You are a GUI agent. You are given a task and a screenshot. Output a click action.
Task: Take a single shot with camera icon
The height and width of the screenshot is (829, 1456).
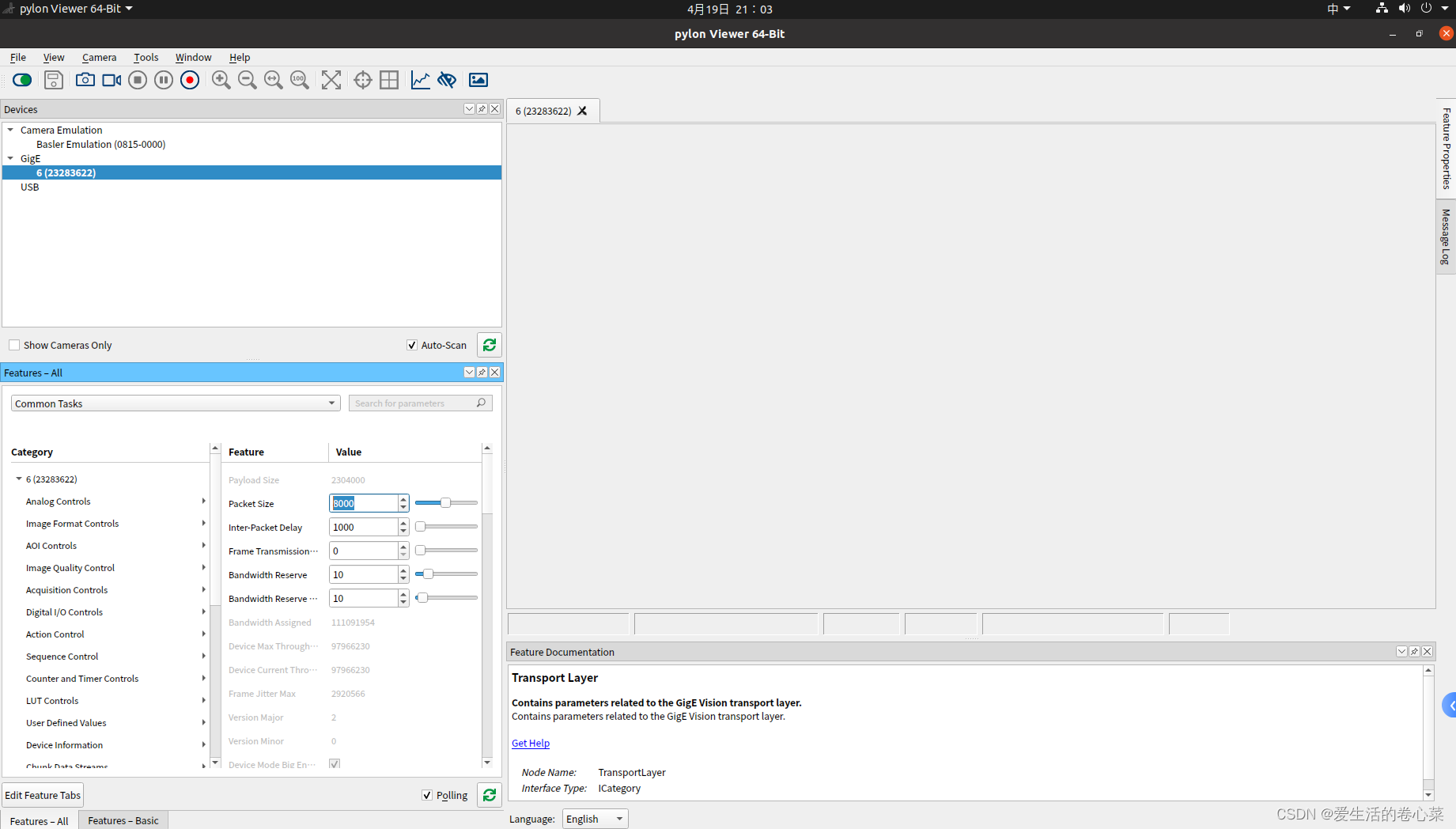click(85, 80)
